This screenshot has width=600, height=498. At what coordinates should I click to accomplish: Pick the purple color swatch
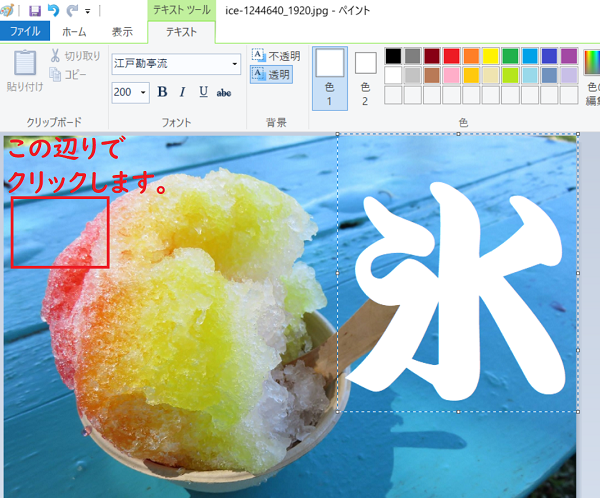click(569, 56)
